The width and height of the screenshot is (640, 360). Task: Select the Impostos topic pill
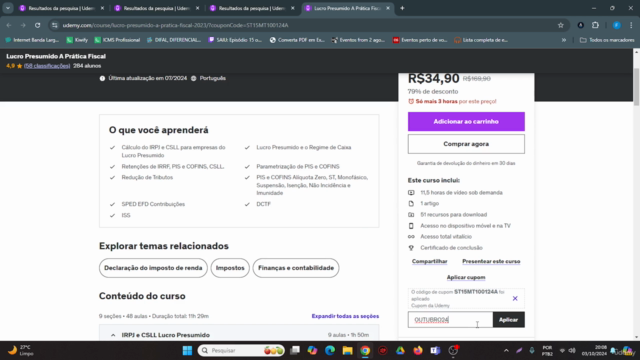(x=230, y=268)
